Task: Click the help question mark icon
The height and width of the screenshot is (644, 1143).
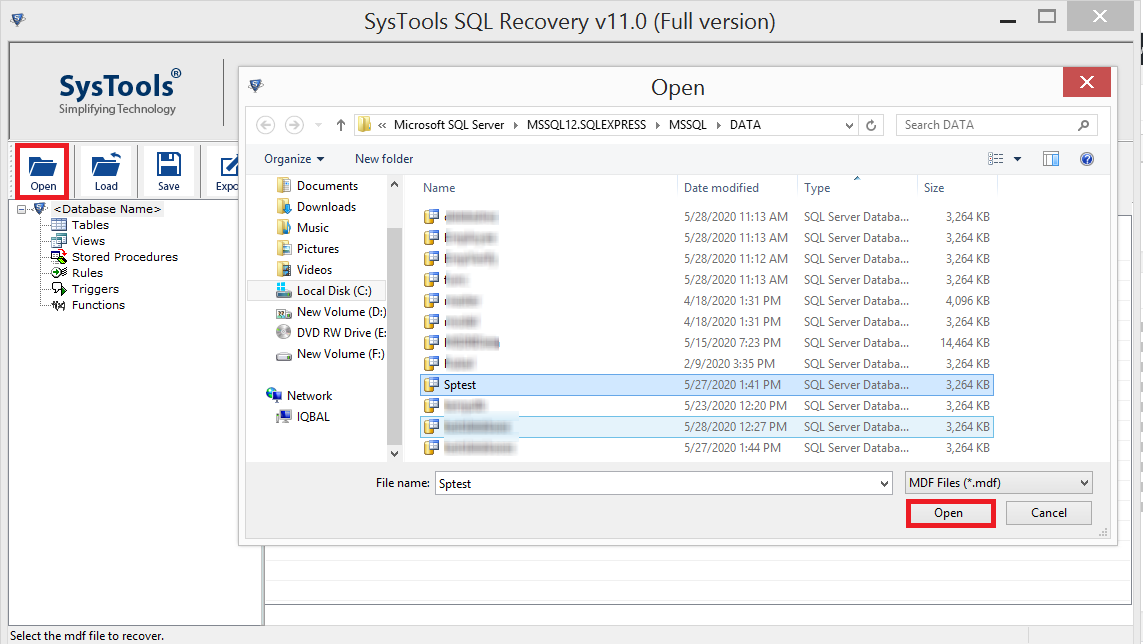Action: click(1087, 159)
